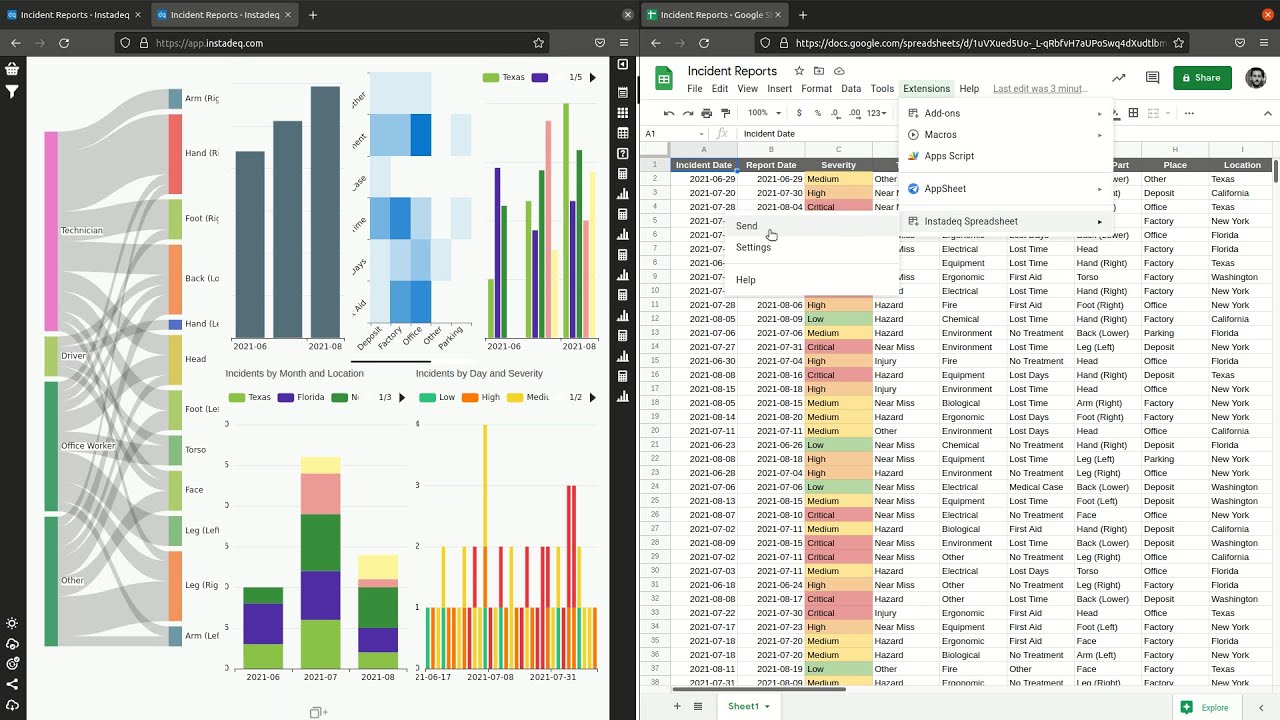Advance the 1/2 legend page arrow
This screenshot has height=720, width=1280.
point(593,397)
